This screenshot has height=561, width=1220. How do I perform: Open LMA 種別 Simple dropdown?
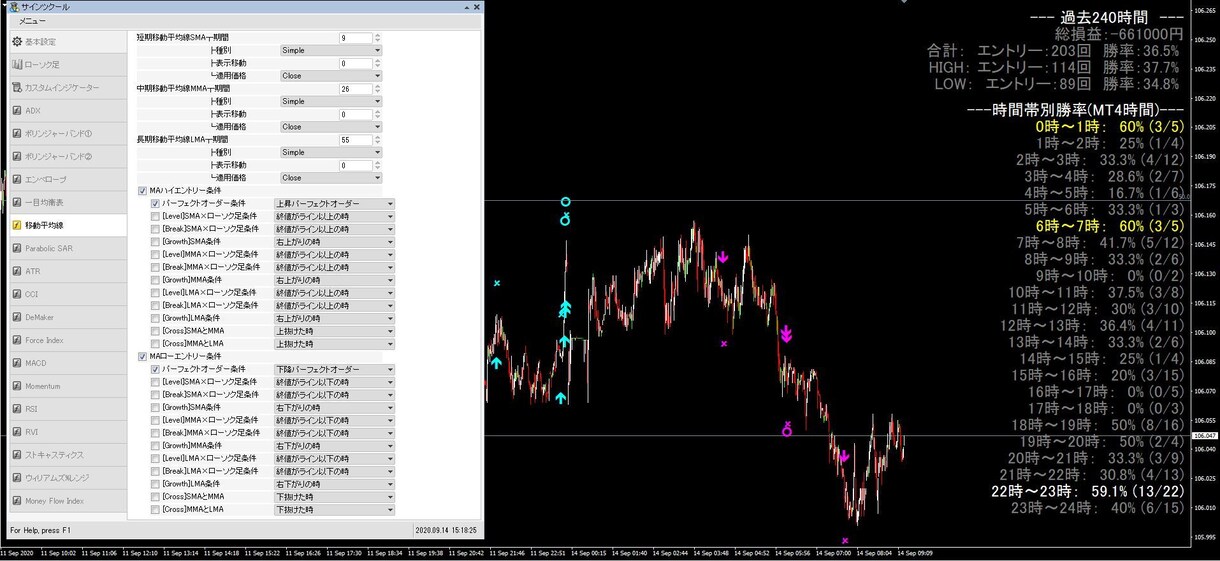click(x=330, y=152)
